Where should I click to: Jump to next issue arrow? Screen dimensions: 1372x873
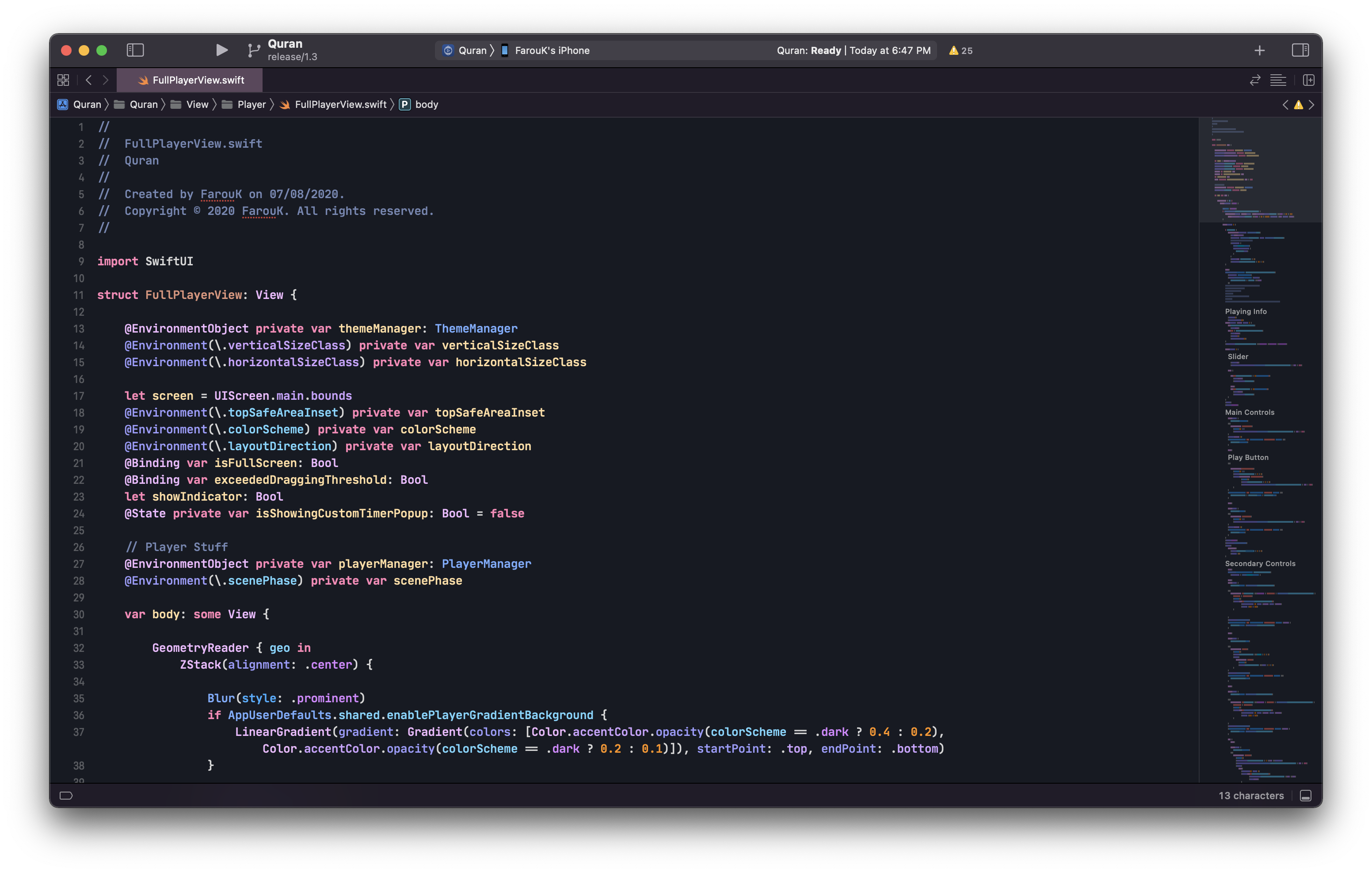click(1311, 104)
